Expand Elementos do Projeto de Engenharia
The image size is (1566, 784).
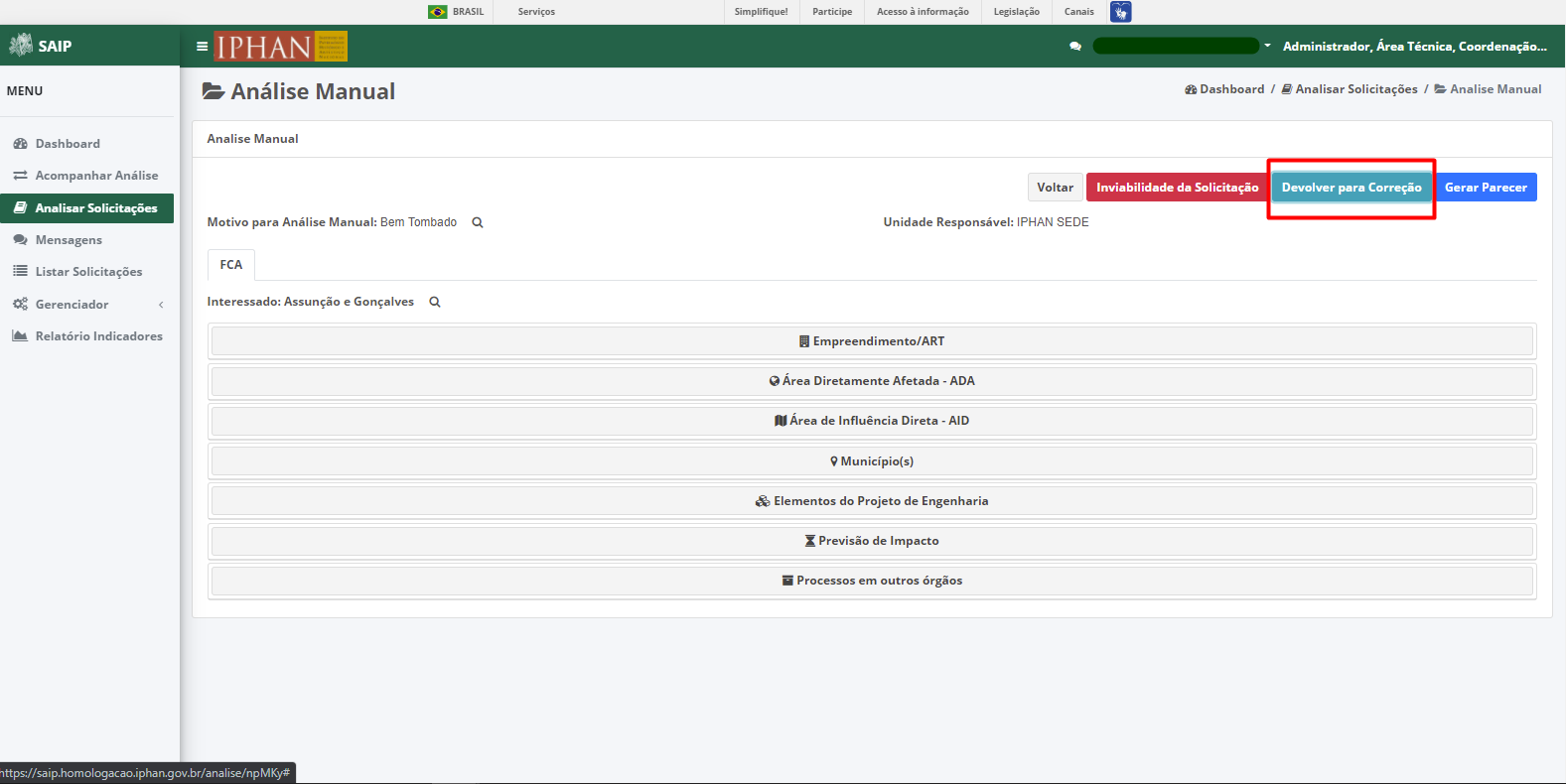pyautogui.click(x=872, y=501)
